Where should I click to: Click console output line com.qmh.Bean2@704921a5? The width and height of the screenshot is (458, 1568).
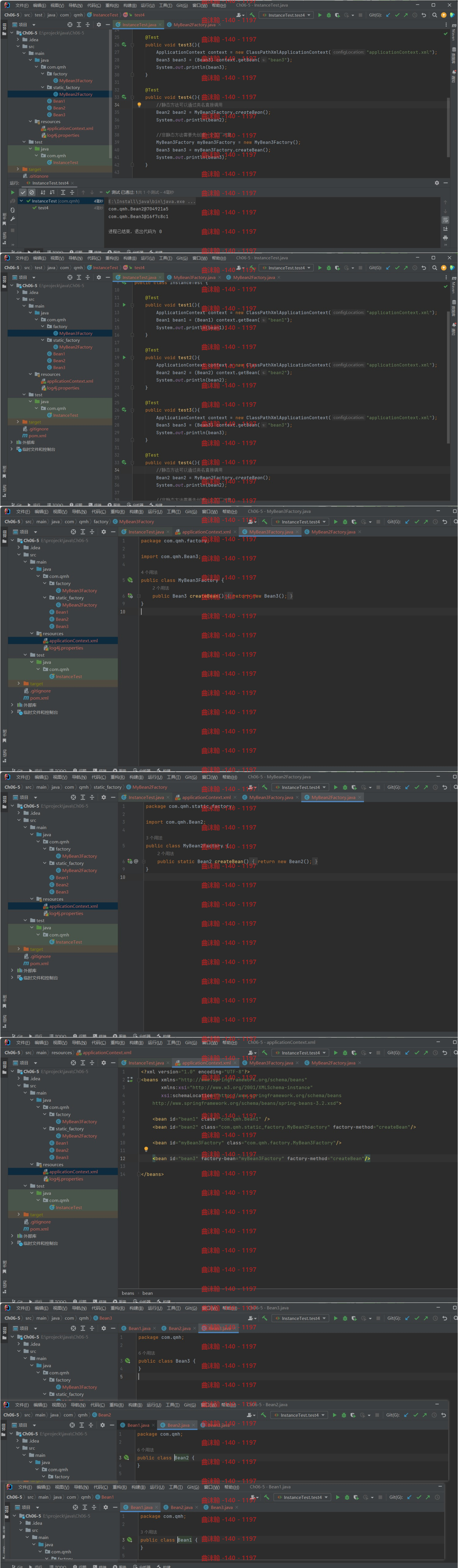click(138, 209)
